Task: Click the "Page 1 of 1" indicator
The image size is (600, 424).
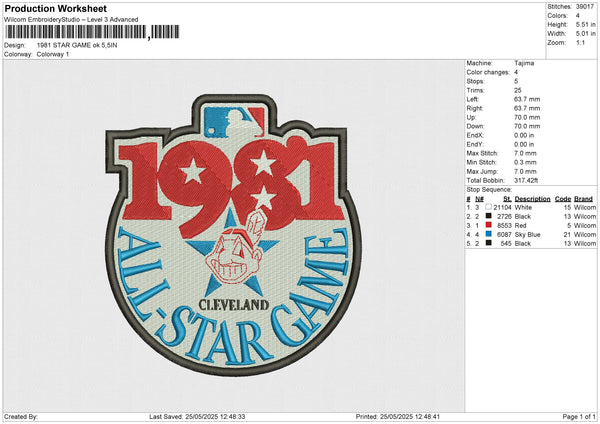Action: [579, 417]
